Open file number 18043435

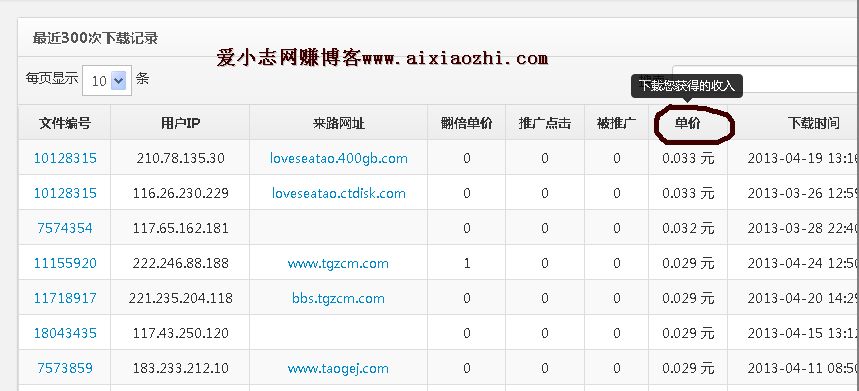[65, 334]
